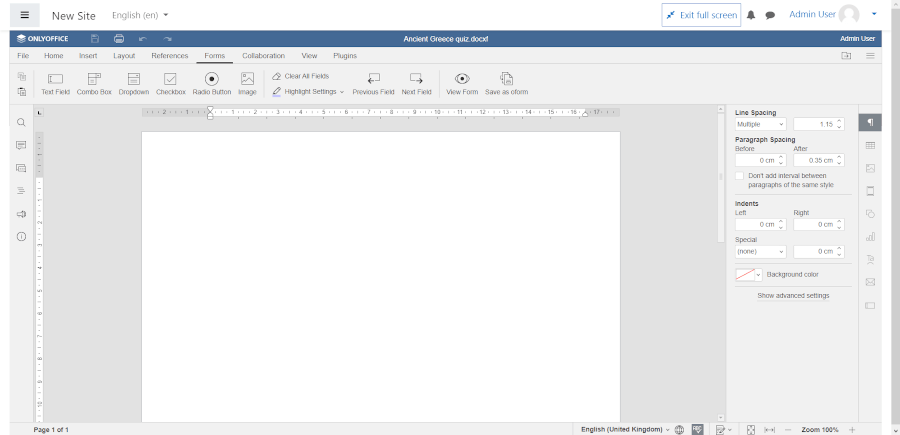Screen dimensions: 900x435
Task: Insert a Dropdown form field
Action: (134, 84)
